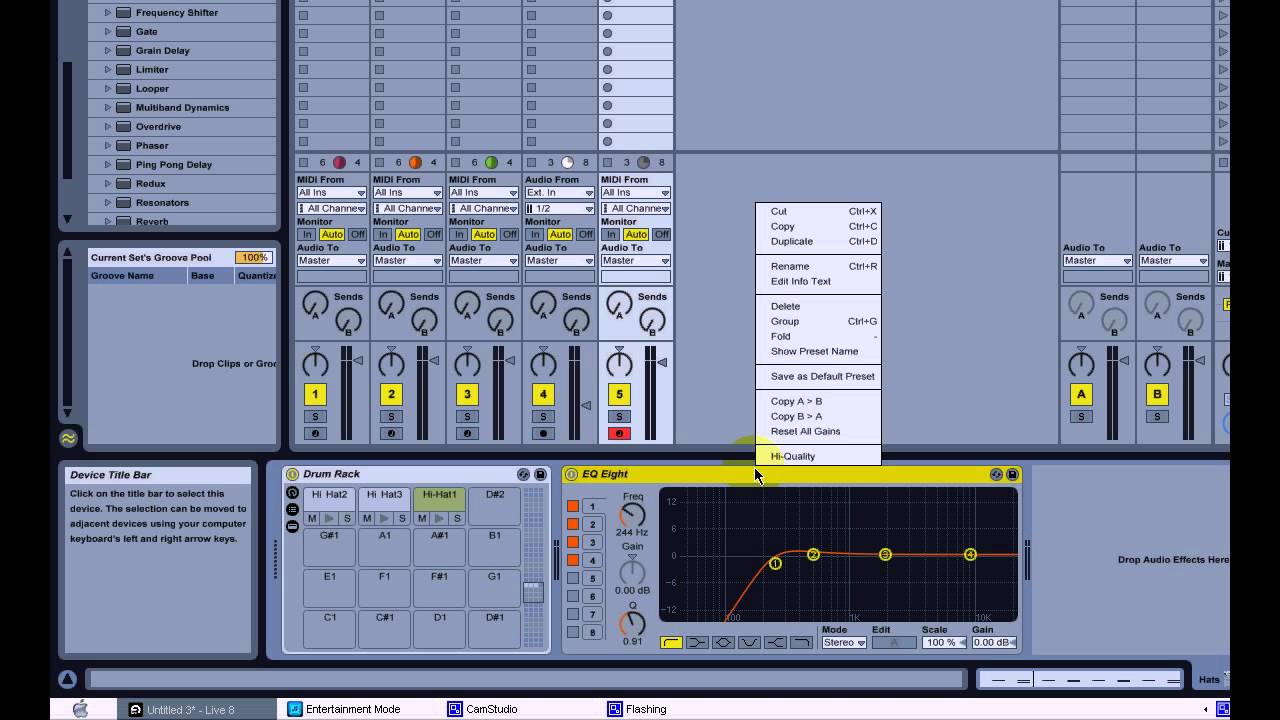Click the Apple icon in taskbar

pyautogui.click(x=81, y=709)
